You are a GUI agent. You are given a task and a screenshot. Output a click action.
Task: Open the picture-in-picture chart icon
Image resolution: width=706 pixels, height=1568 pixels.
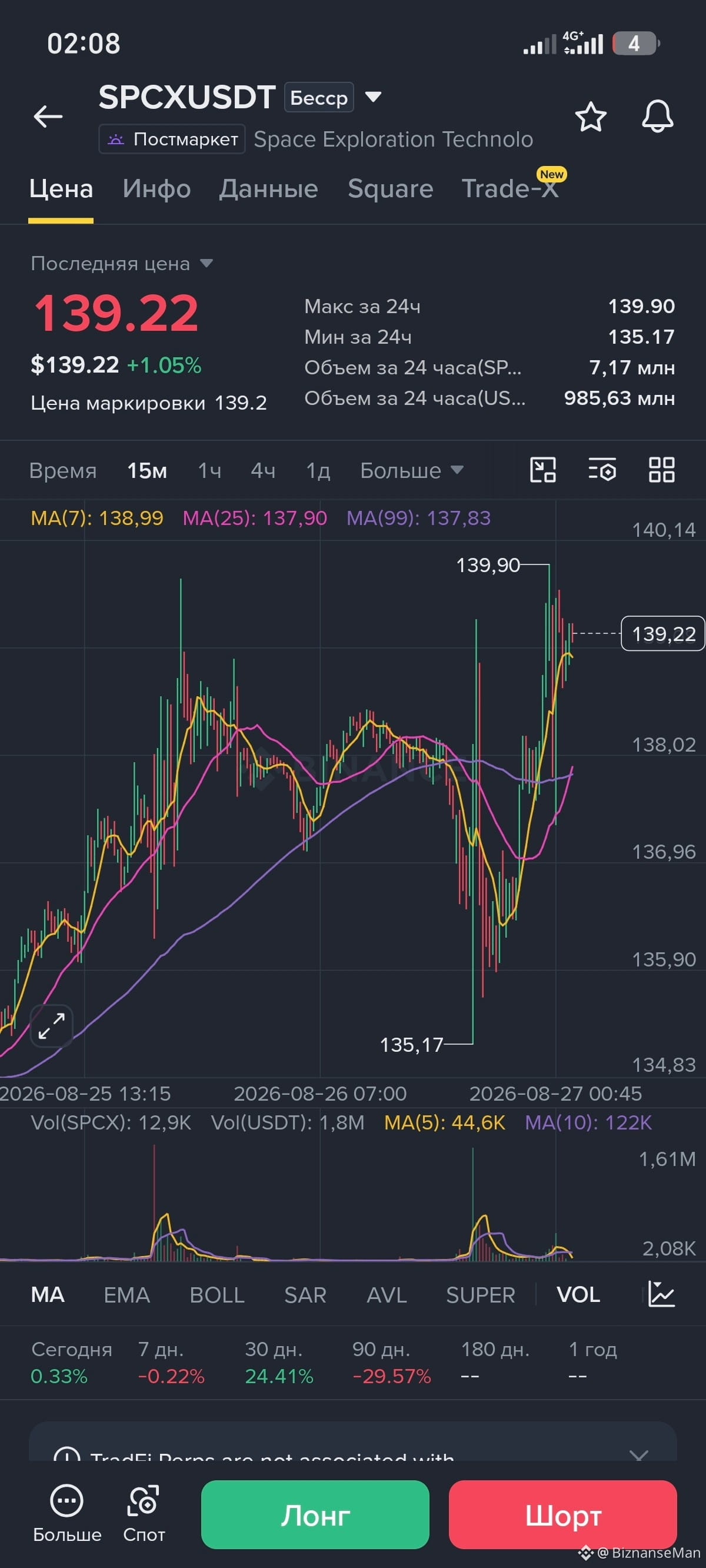tap(543, 470)
